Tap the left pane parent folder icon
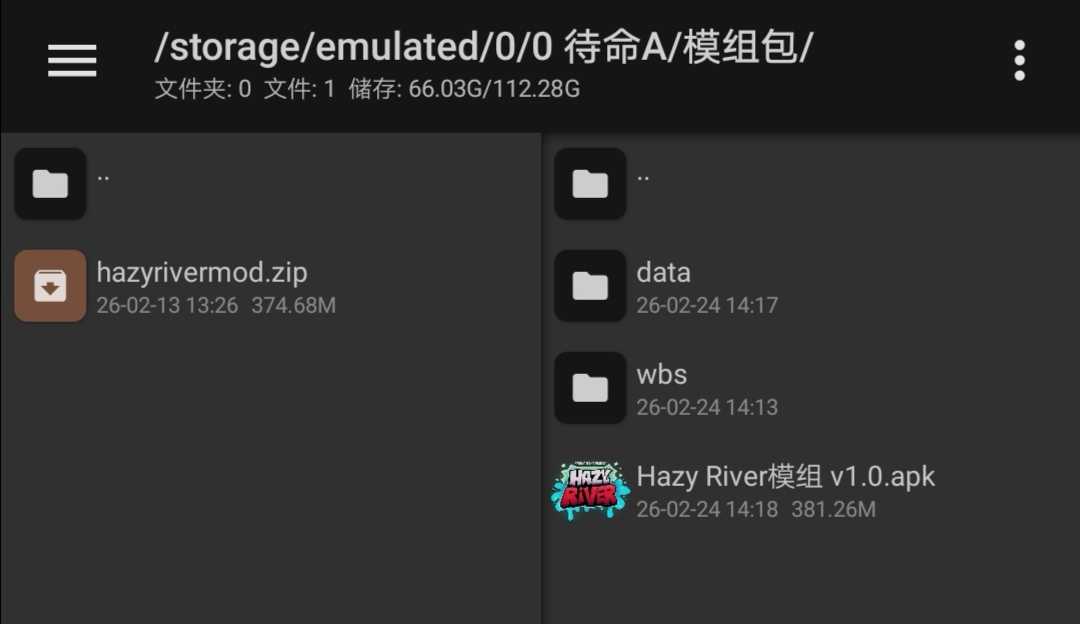Screen dimensions: 1080x624 pyautogui.click(x=50, y=184)
